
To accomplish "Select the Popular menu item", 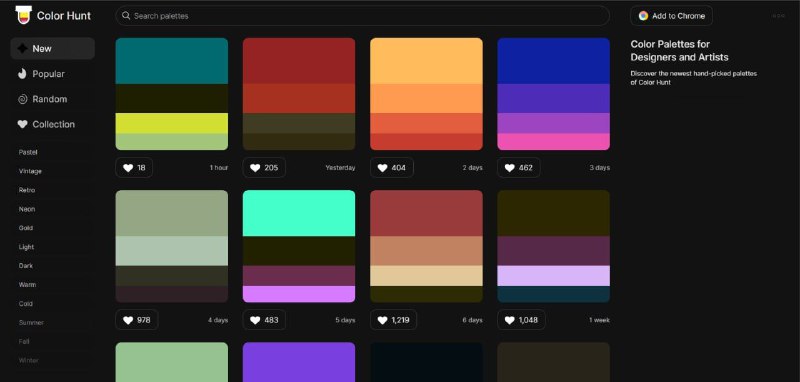I will tap(53, 74).
